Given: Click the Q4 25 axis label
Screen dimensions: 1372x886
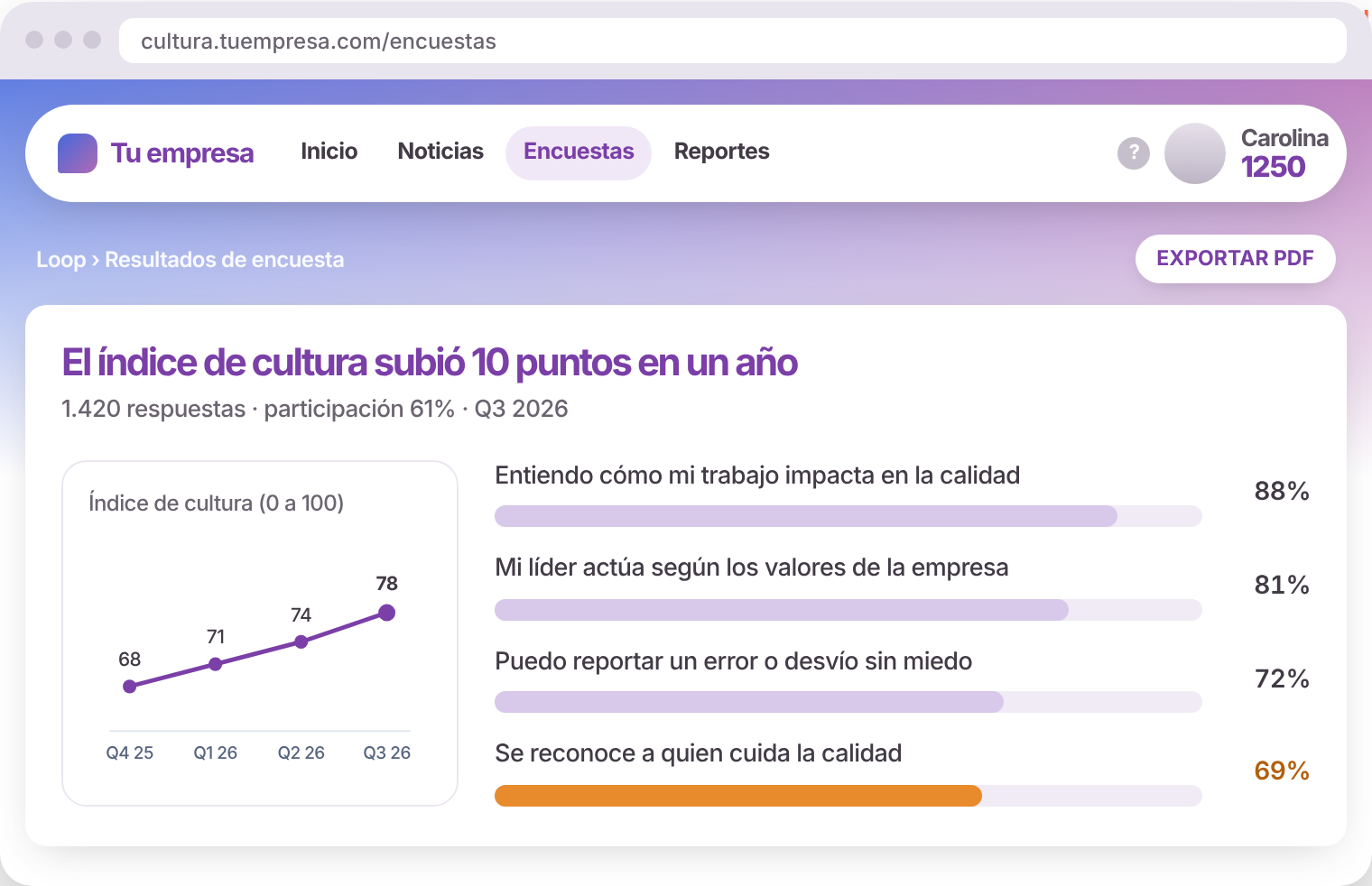Looking at the screenshot, I should (x=130, y=752).
